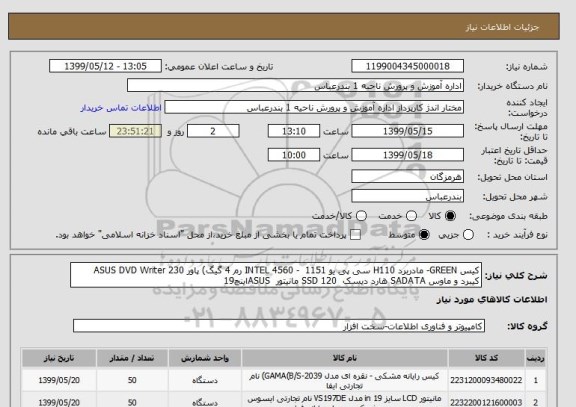This screenshot has width=576, height=407.
Task: Click the countdown timer 23:51:21
Action: click(x=135, y=131)
